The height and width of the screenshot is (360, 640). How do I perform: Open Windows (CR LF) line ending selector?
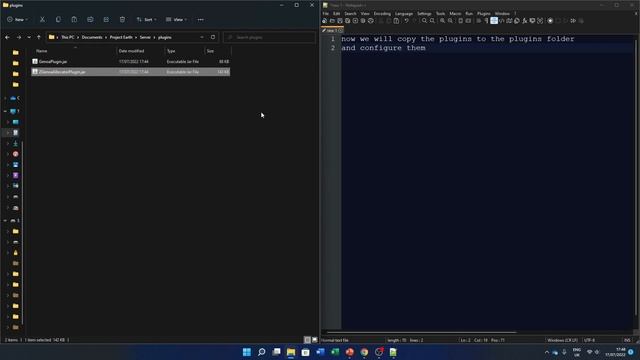point(562,340)
